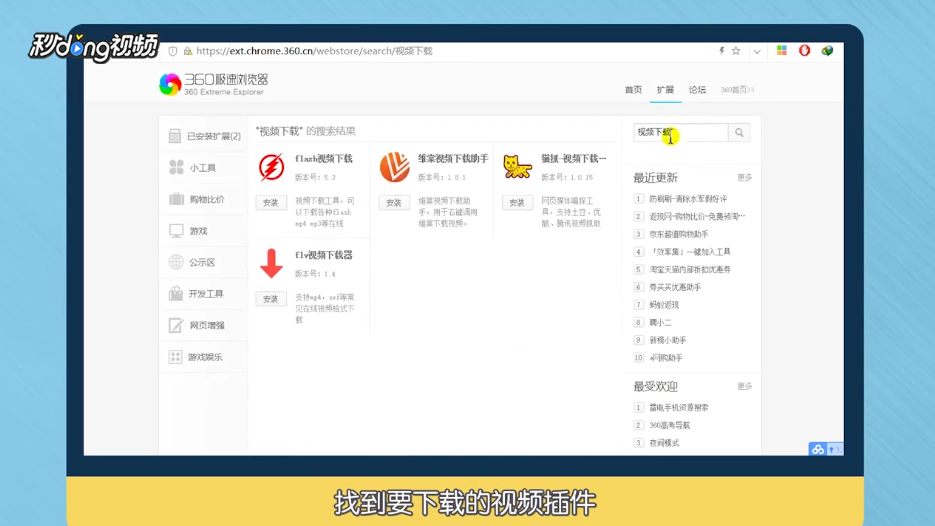Open 已安装扩展(2) in sidebar

[205, 136]
